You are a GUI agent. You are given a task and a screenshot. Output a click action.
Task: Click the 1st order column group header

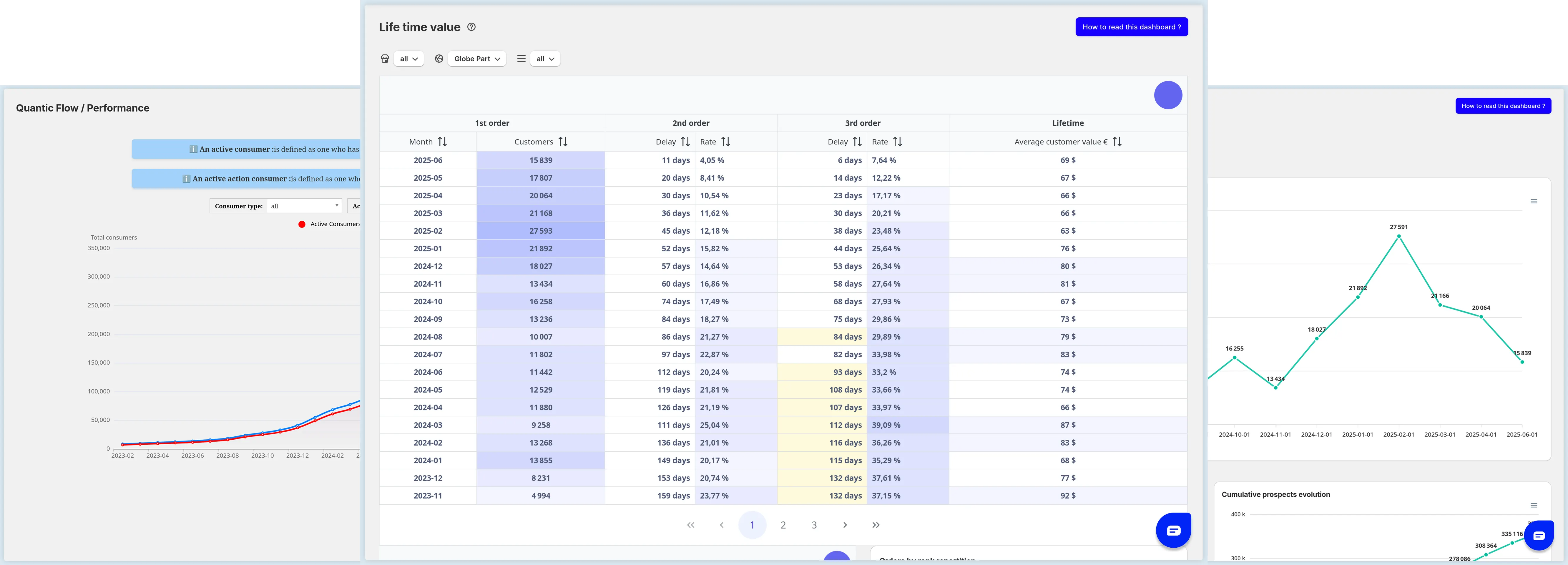coord(492,123)
